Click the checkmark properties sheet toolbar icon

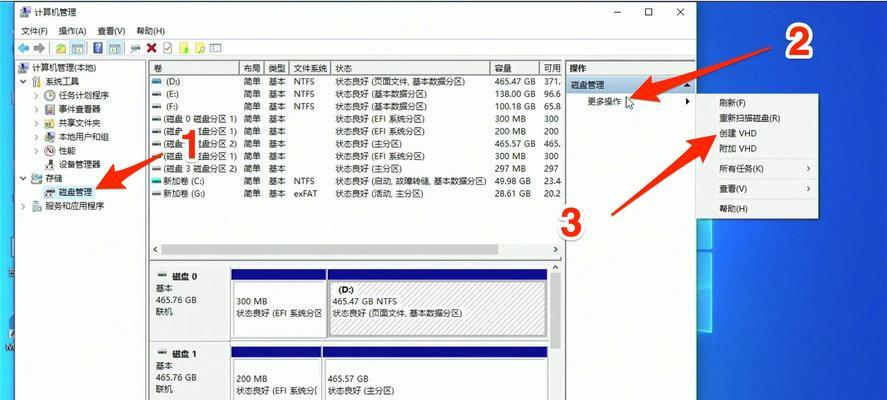[167, 49]
